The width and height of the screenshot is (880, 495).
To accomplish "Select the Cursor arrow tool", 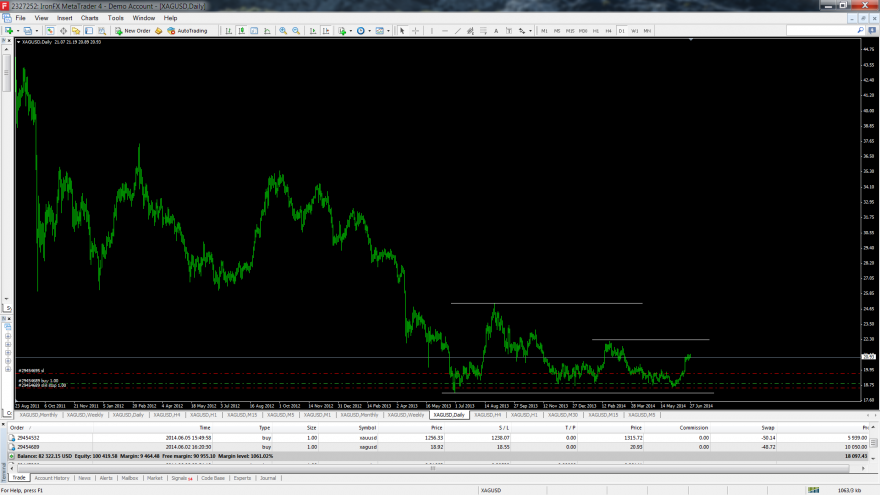I will [x=402, y=31].
